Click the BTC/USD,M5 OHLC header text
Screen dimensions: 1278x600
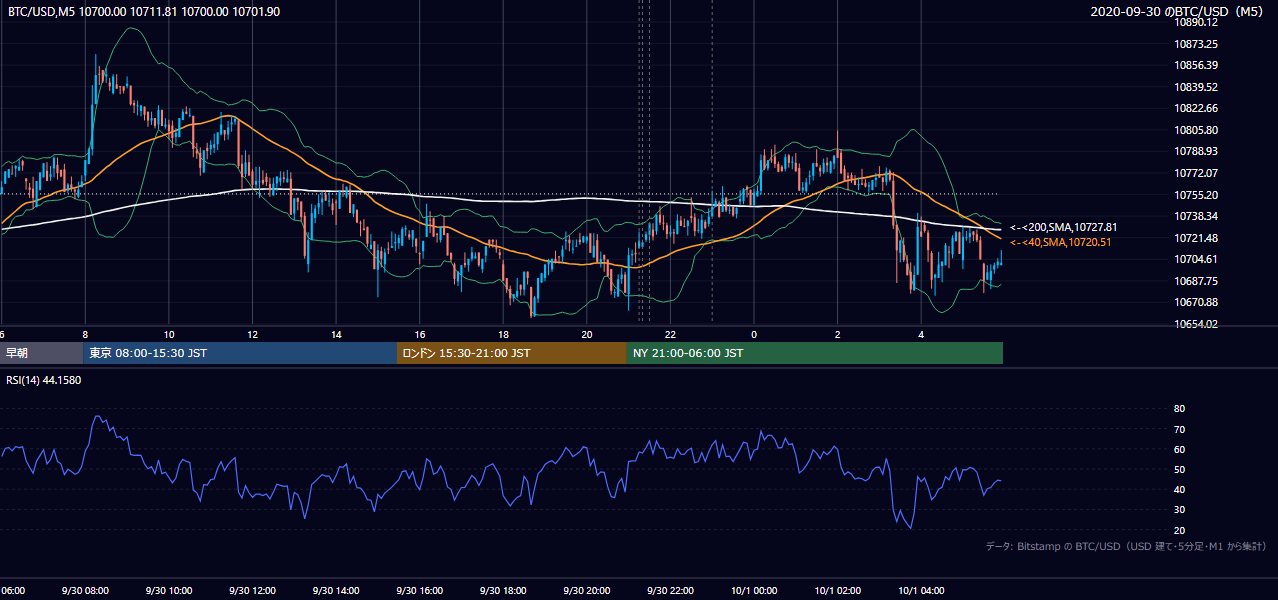[144, 11]
